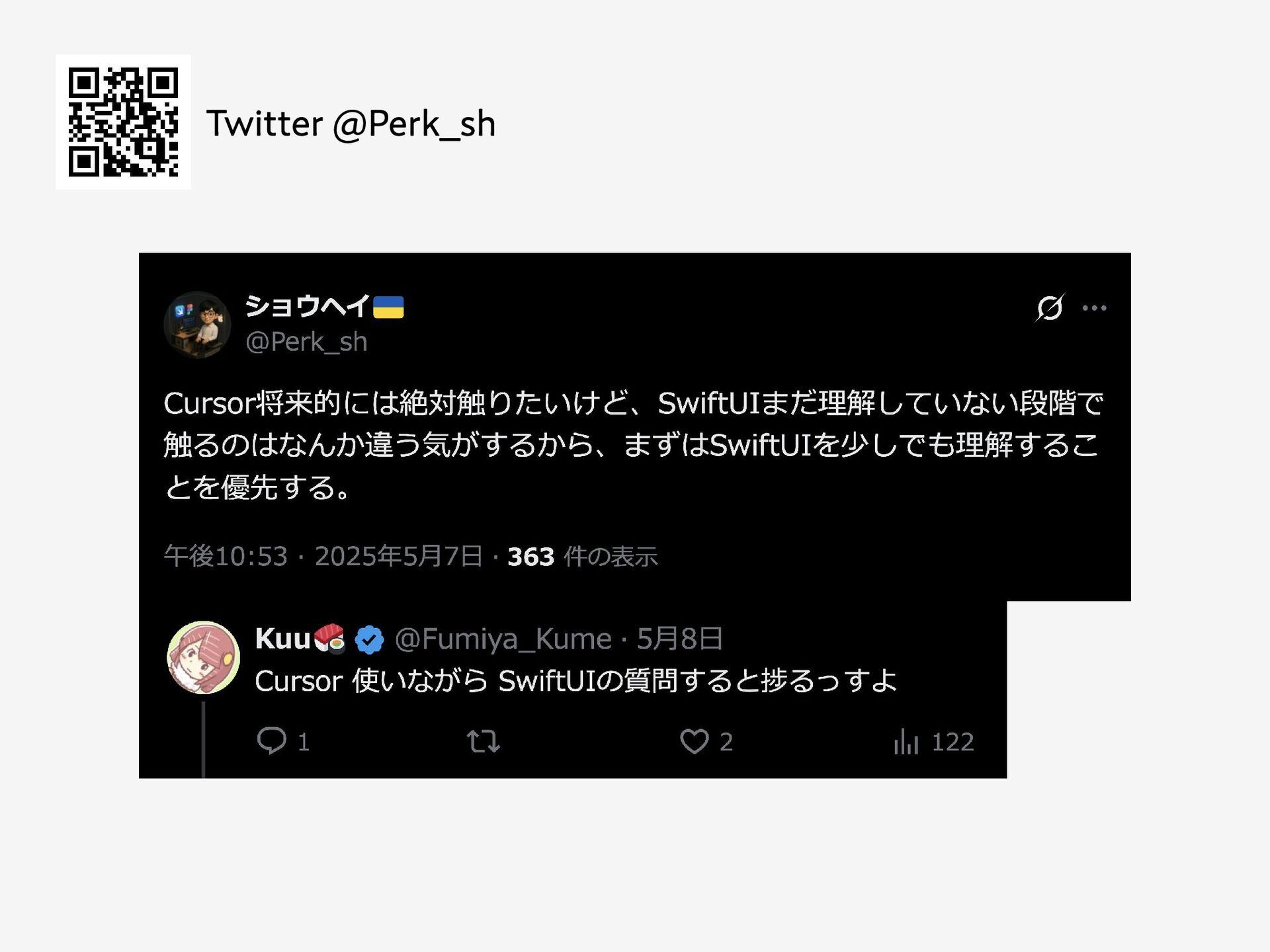Click the QR code image

tap(124, 122)
